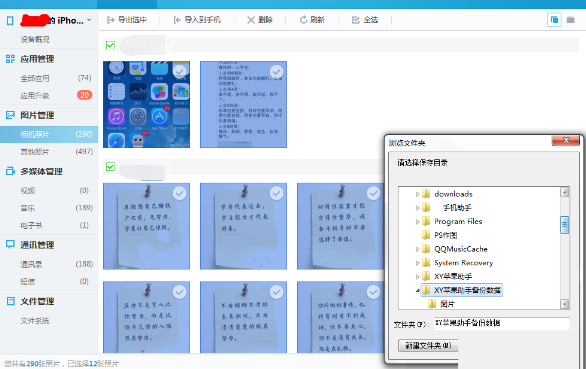Uncheck the iPhone home screen screenshot
The width and height of the screenshot is (586, 369).
click(180, 71)
